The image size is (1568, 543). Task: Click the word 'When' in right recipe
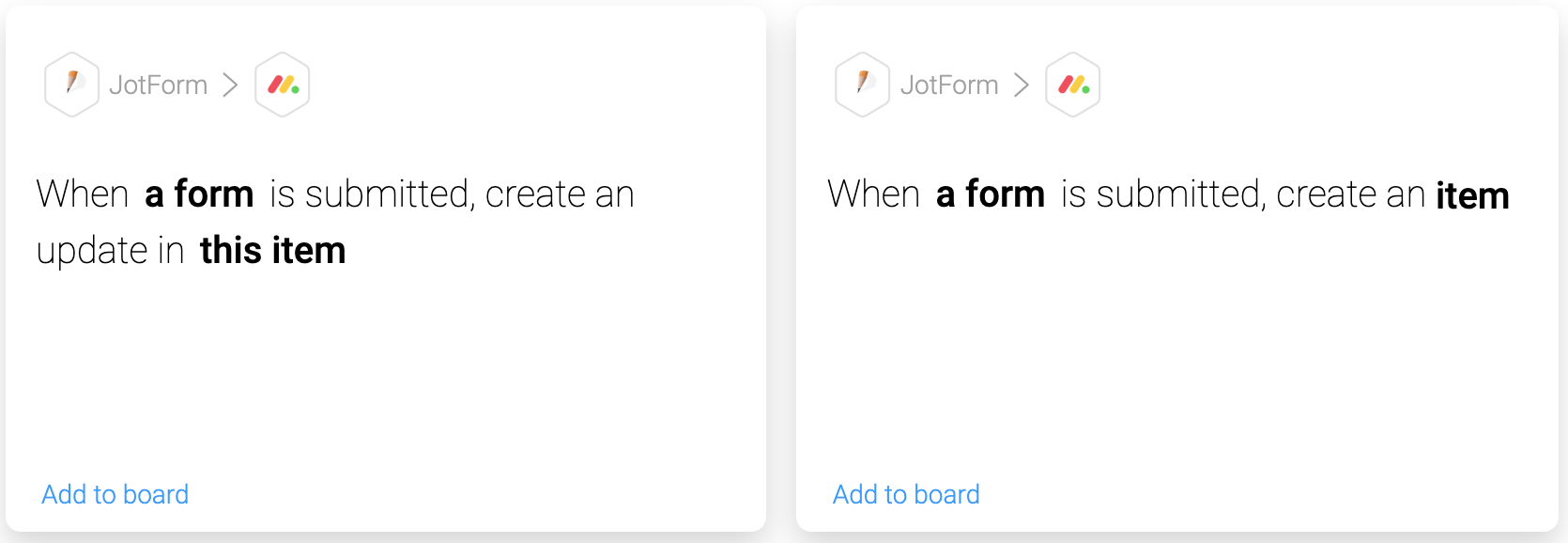[x=873, y=194]
